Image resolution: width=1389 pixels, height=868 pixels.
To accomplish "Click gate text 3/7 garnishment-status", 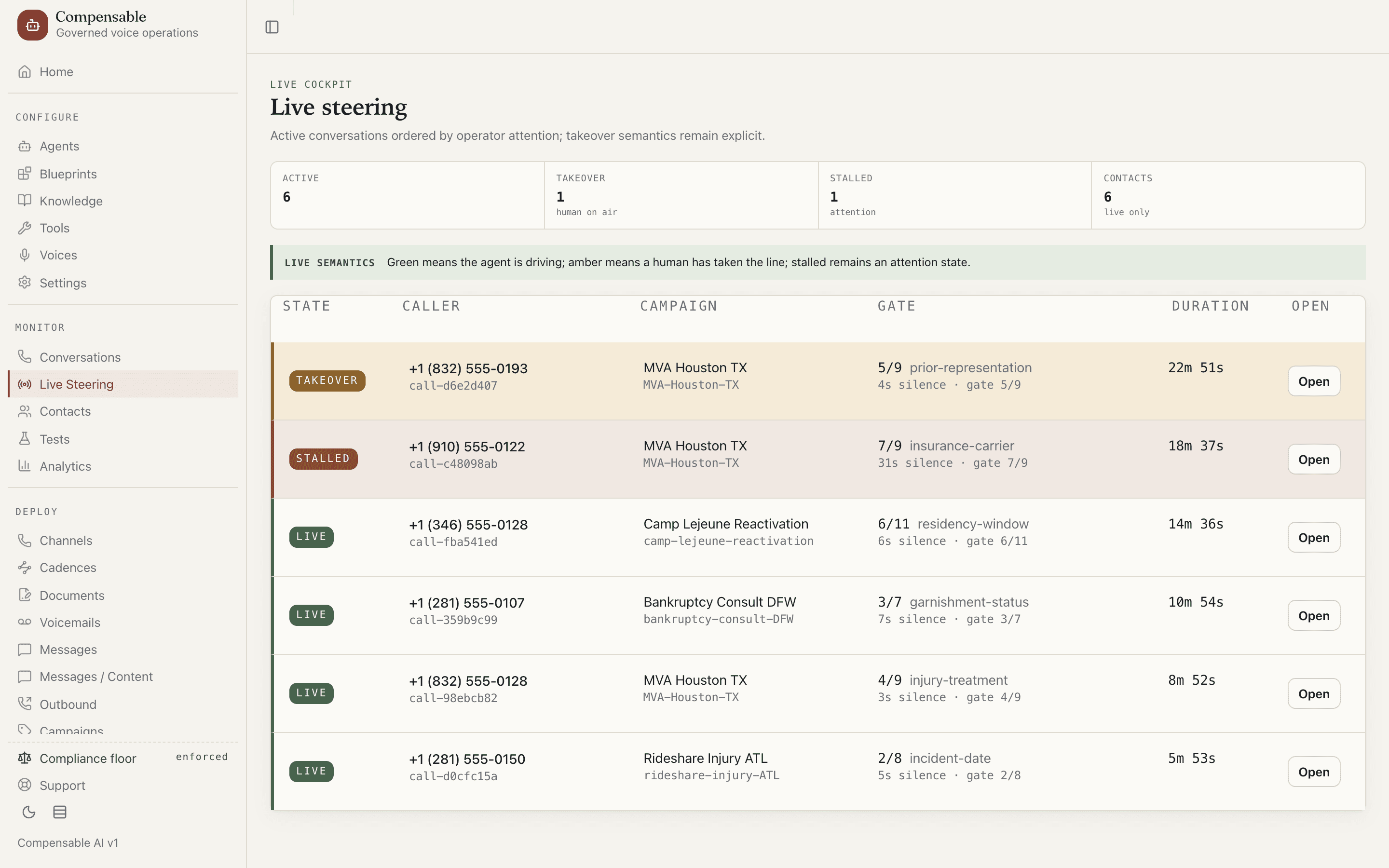I will coord(953,602).
